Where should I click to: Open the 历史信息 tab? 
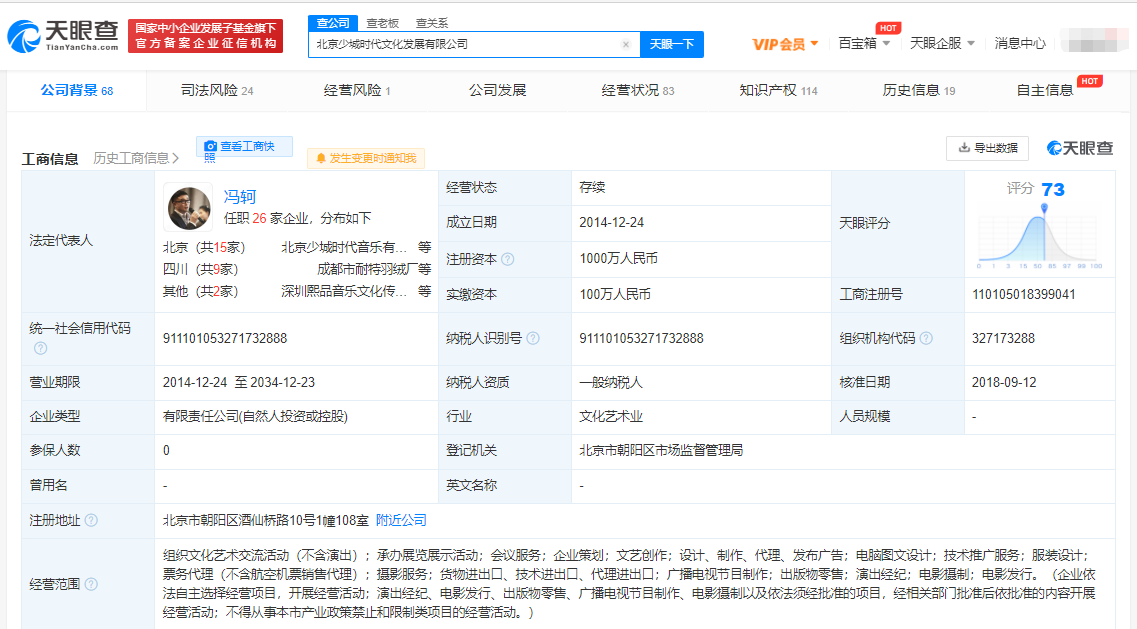(919, 91)
